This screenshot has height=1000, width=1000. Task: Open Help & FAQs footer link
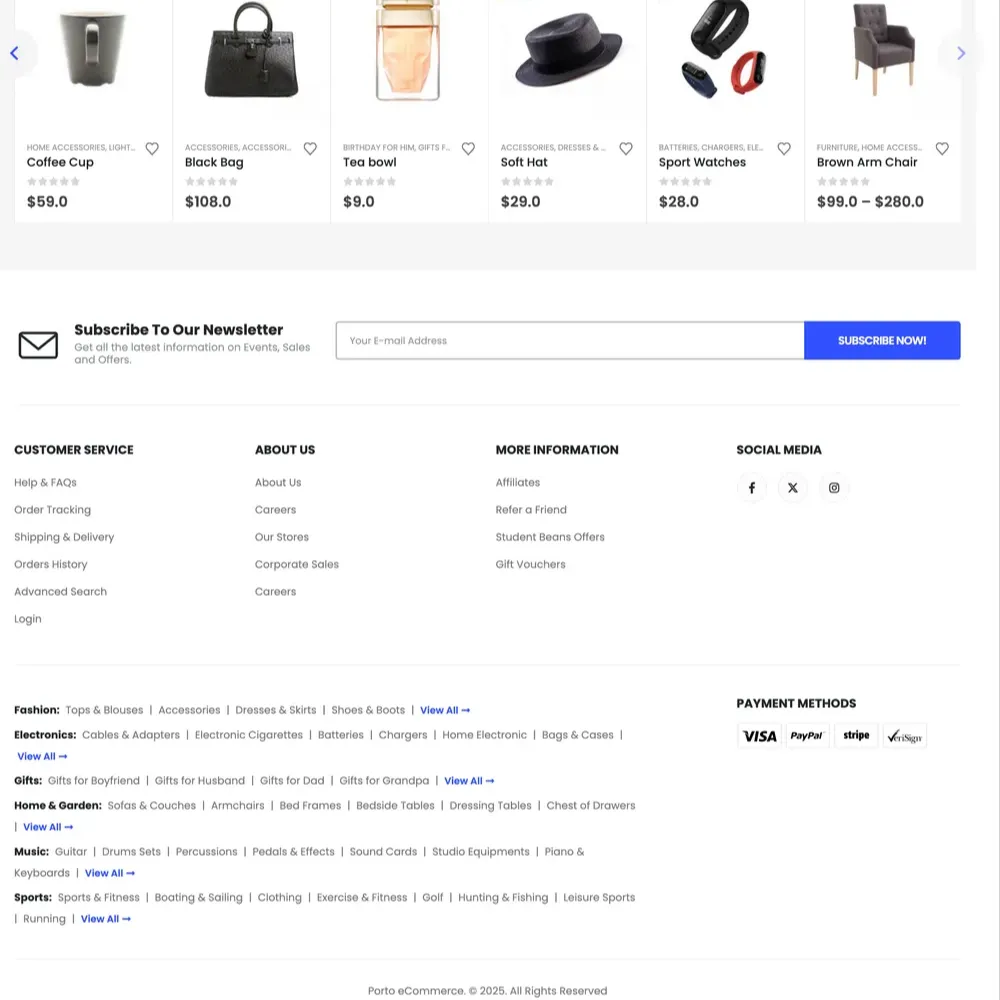[45, 483]
